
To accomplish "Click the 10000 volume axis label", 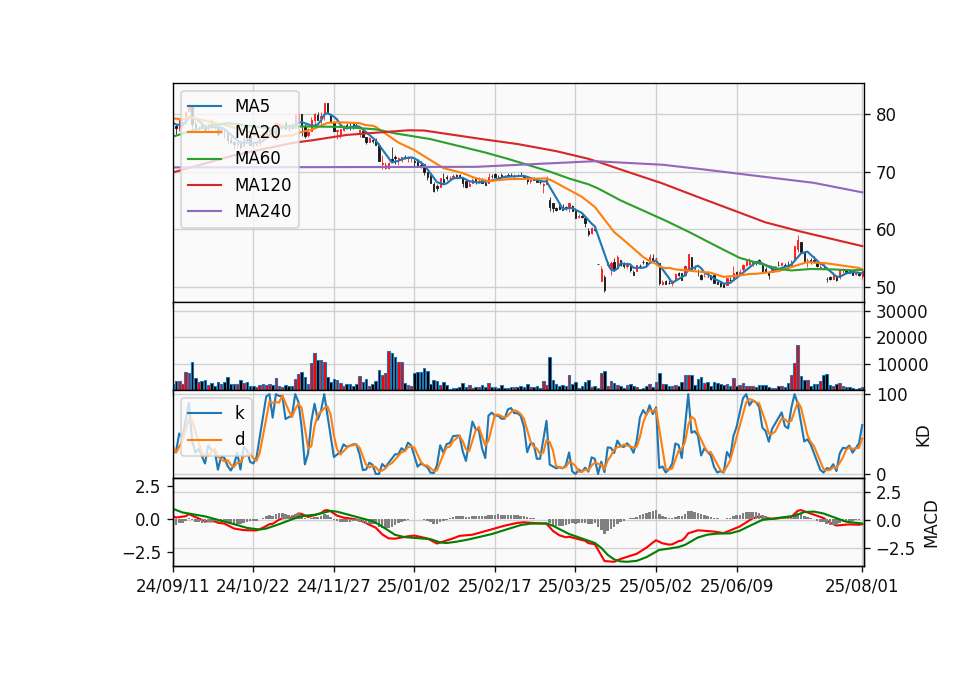I will click(x=902, y=365).
